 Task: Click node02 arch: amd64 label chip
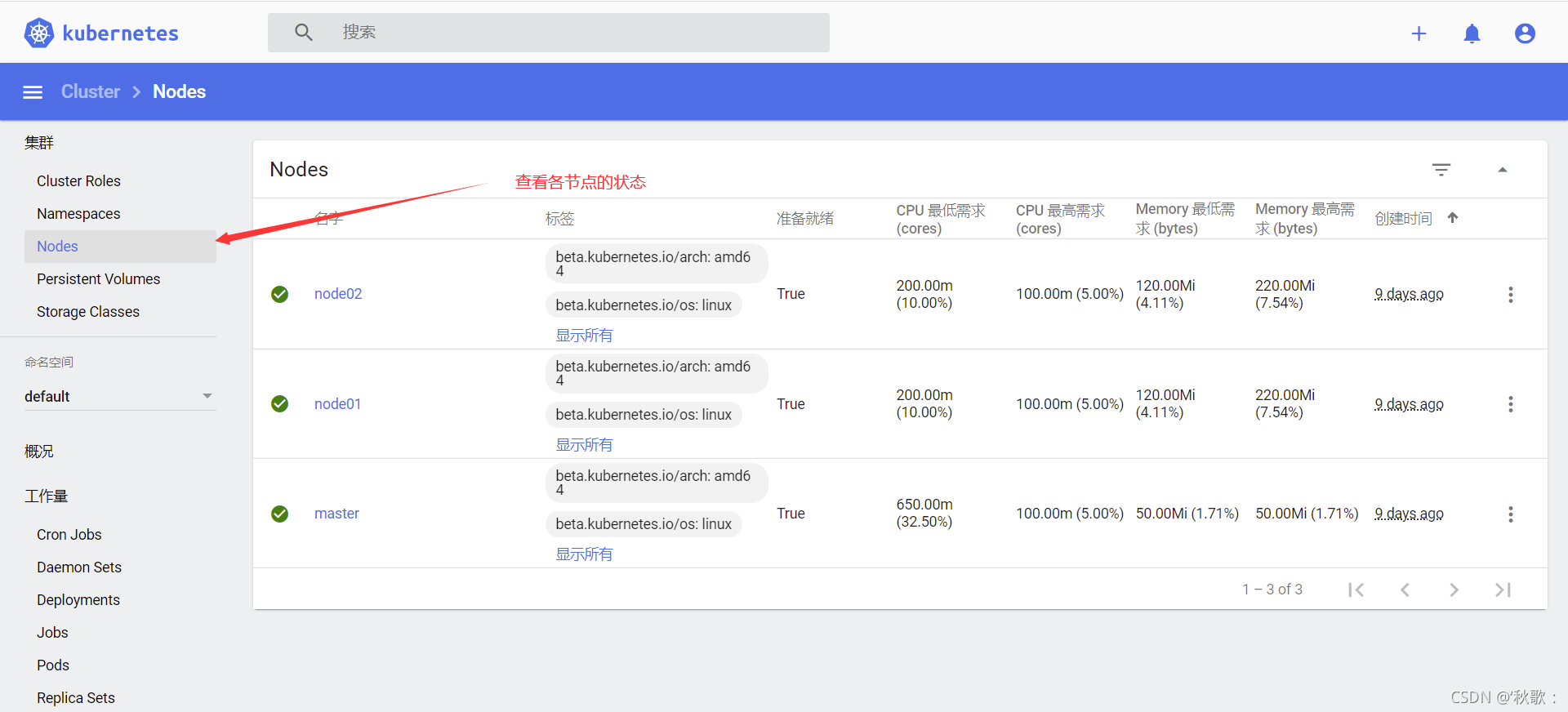point(656,264)
